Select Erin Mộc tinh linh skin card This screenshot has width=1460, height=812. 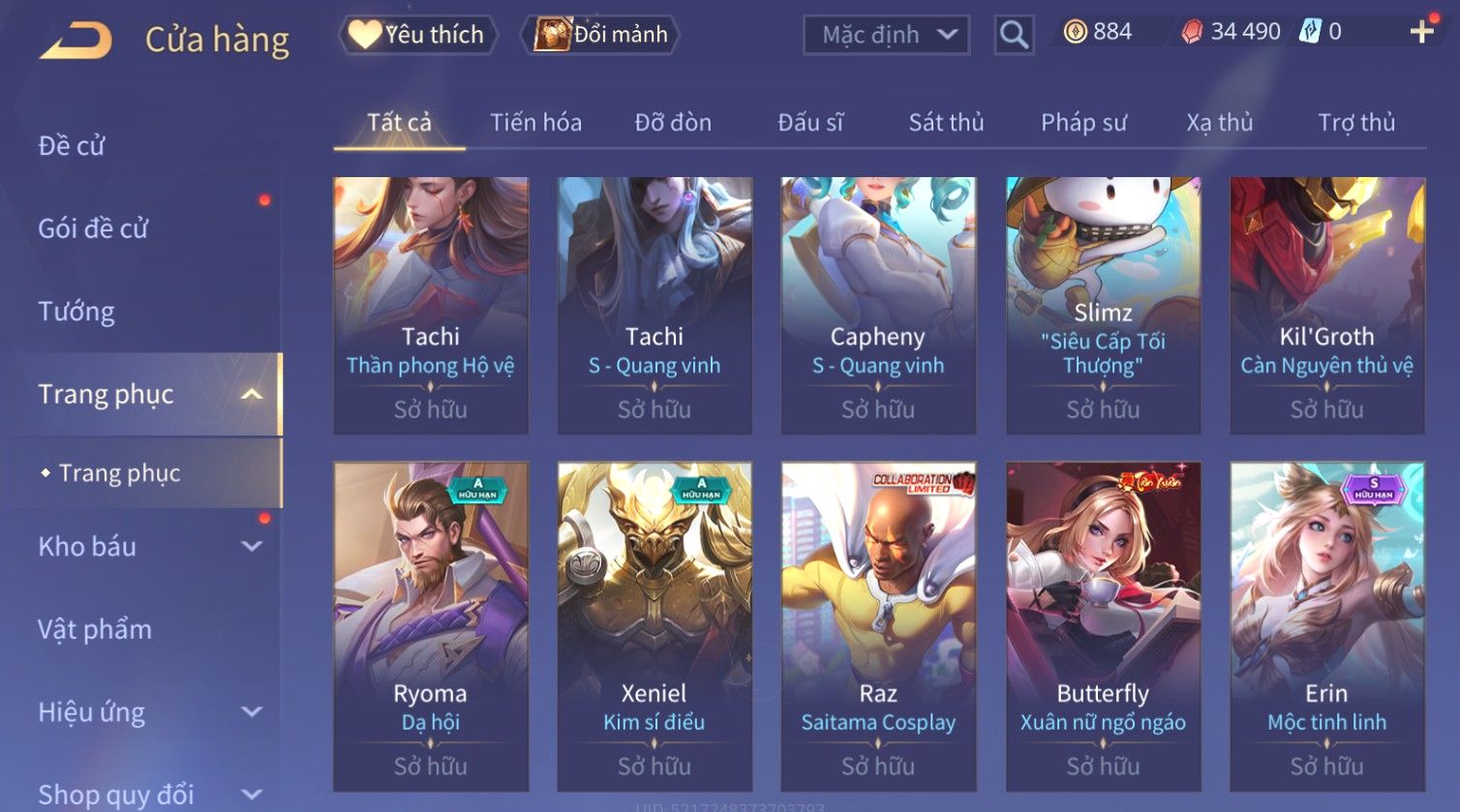point(1326,626)
